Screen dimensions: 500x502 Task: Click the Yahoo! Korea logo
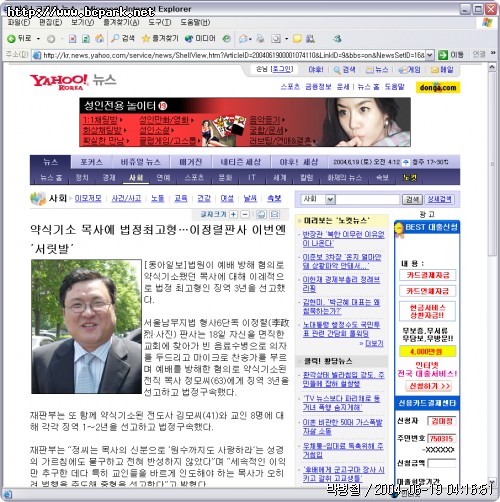coord(59,82)
